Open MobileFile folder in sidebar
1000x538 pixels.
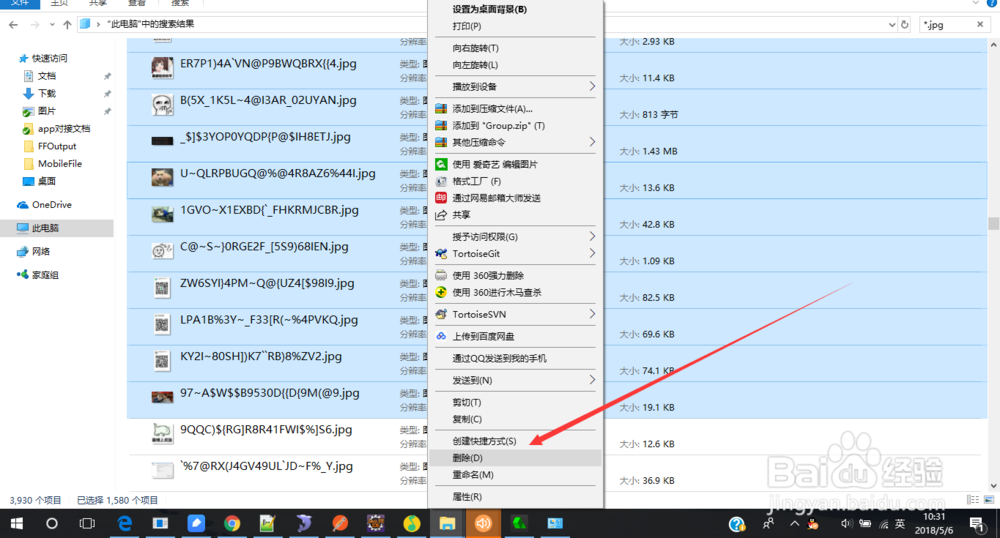coord(59,164)
